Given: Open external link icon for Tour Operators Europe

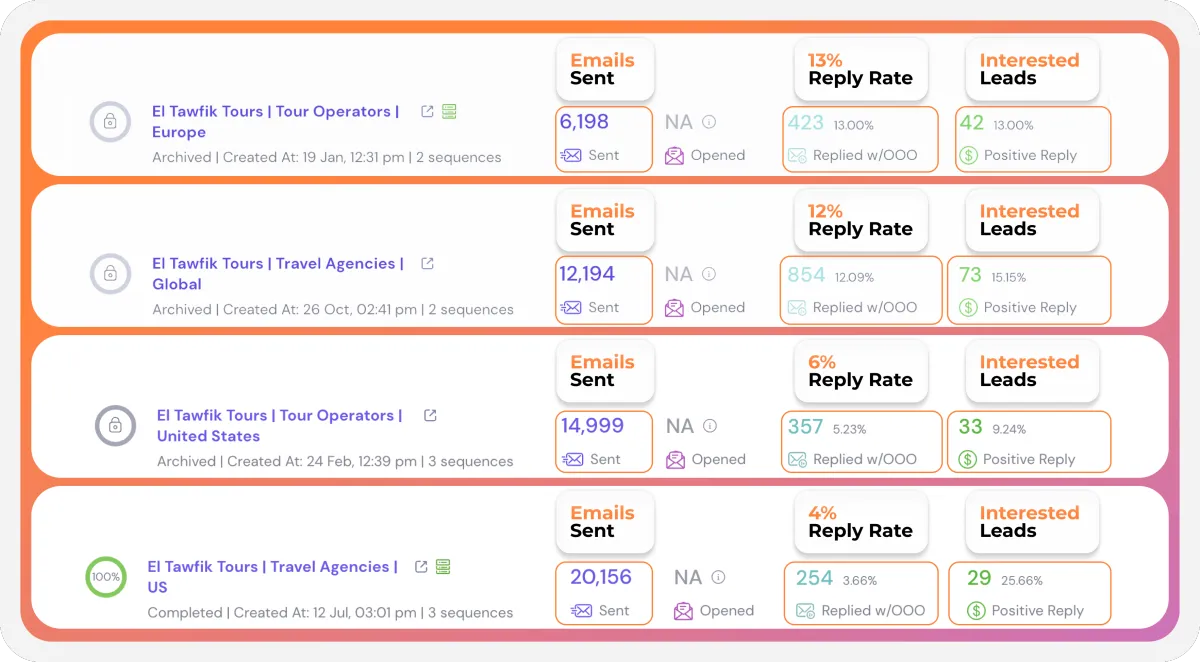Looking at the screenshot, I should (x=427, y=111).
